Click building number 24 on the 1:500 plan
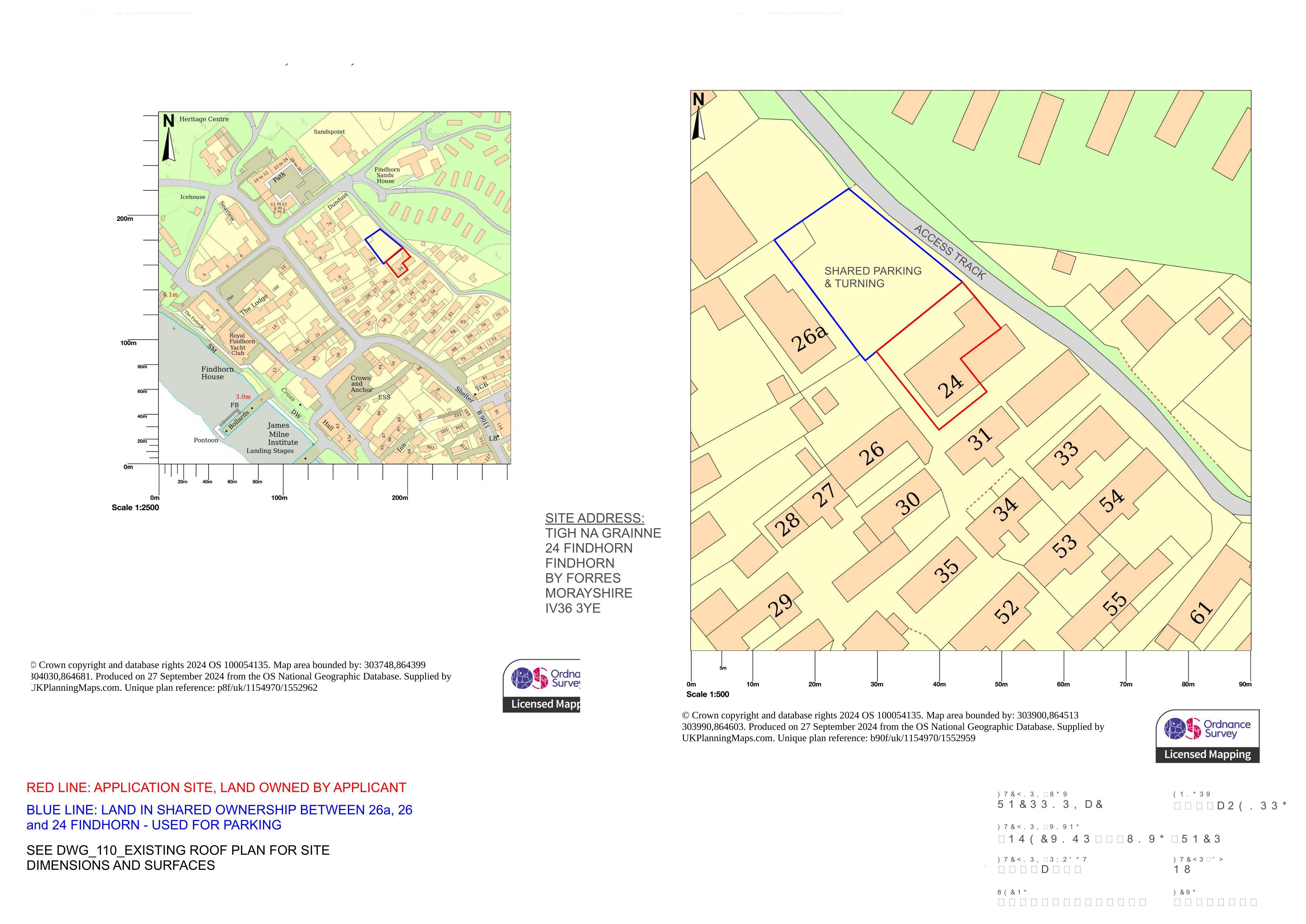The image size is (1306, 924). point(950,387)
